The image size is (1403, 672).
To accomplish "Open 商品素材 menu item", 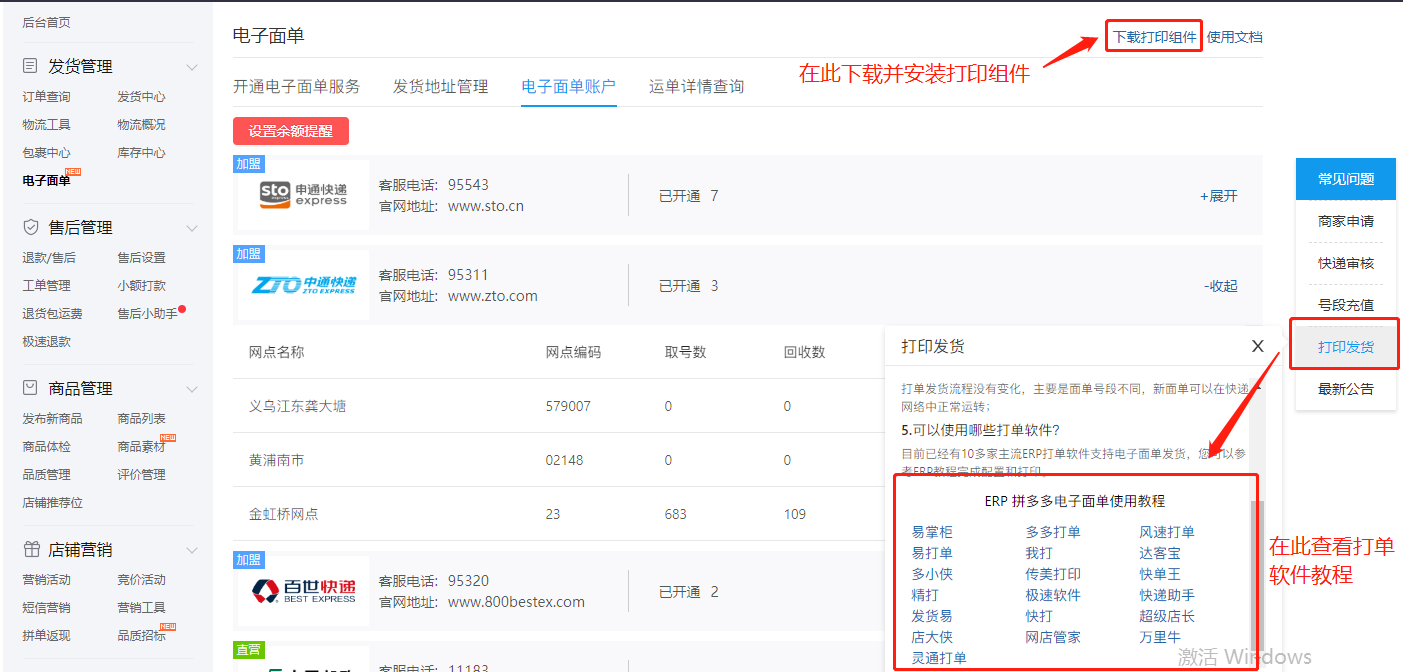I will (141, 447).
